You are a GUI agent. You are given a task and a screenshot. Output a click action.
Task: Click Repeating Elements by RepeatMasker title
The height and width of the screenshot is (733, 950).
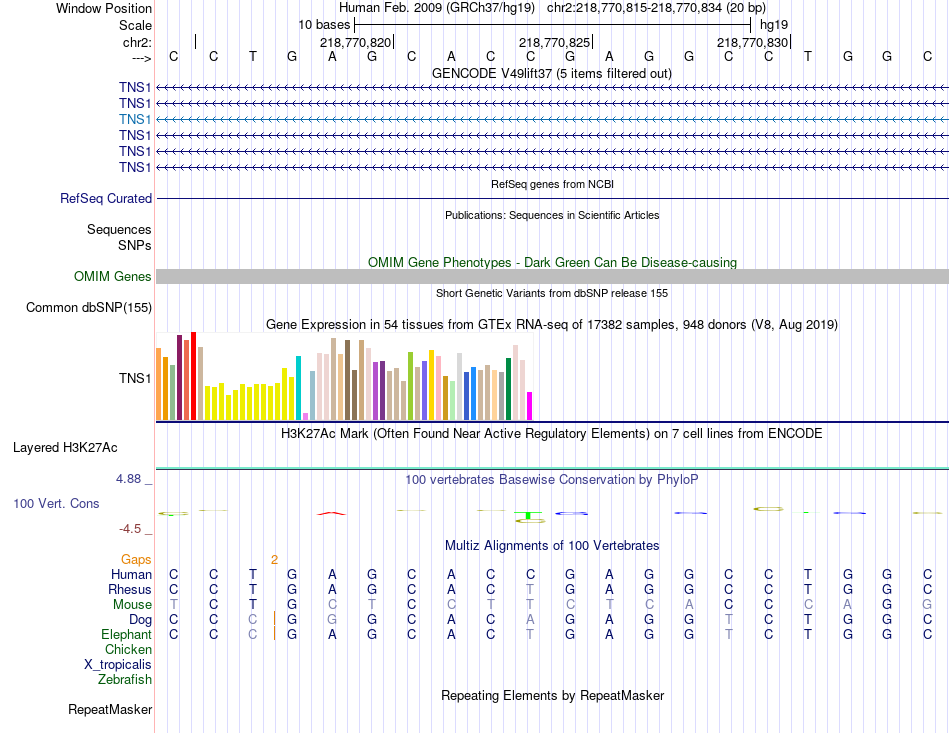[x=552, y=695]
